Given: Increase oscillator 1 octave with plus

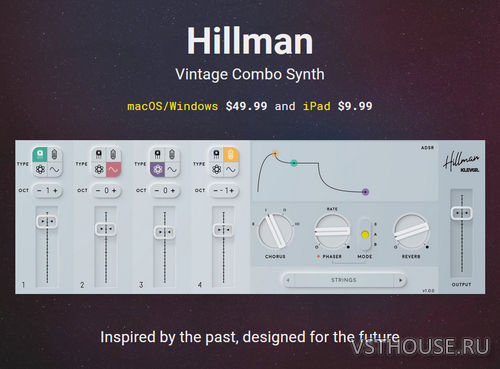Looking at the screenshot, I should (x=56, y=191).
